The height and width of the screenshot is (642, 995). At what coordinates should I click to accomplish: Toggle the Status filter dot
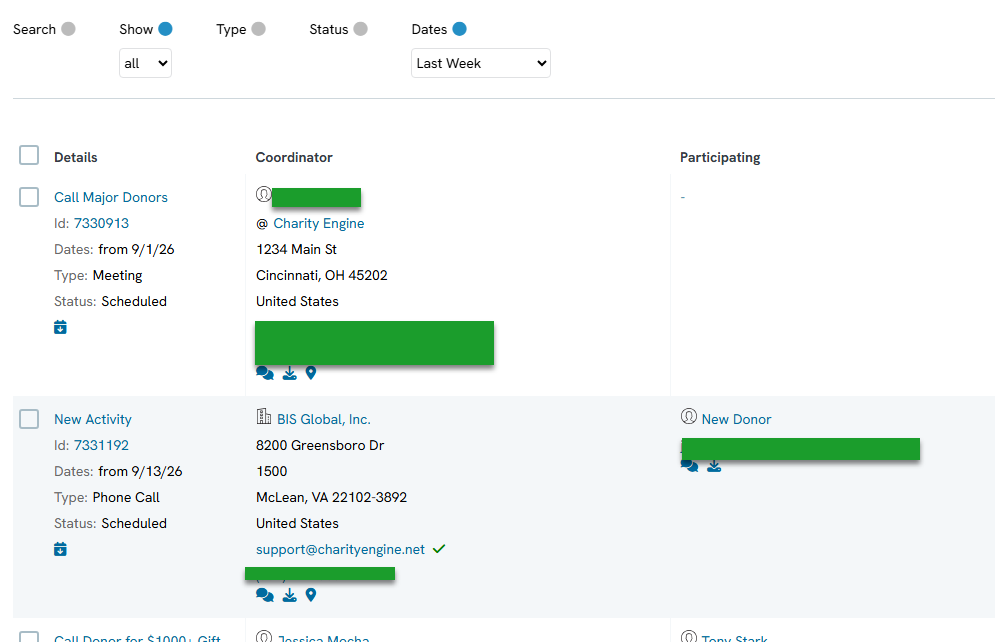coord(360,29)
